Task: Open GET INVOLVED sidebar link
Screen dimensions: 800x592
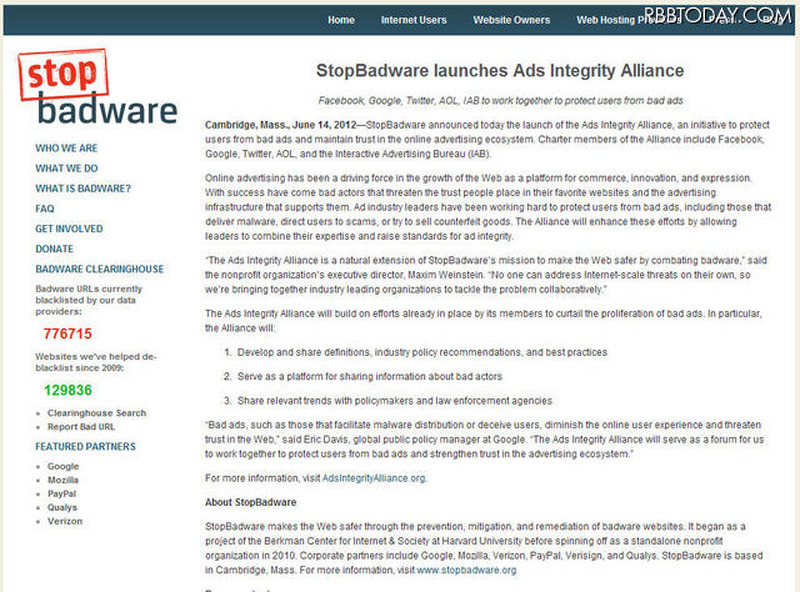Action: (x=71, y=229)
